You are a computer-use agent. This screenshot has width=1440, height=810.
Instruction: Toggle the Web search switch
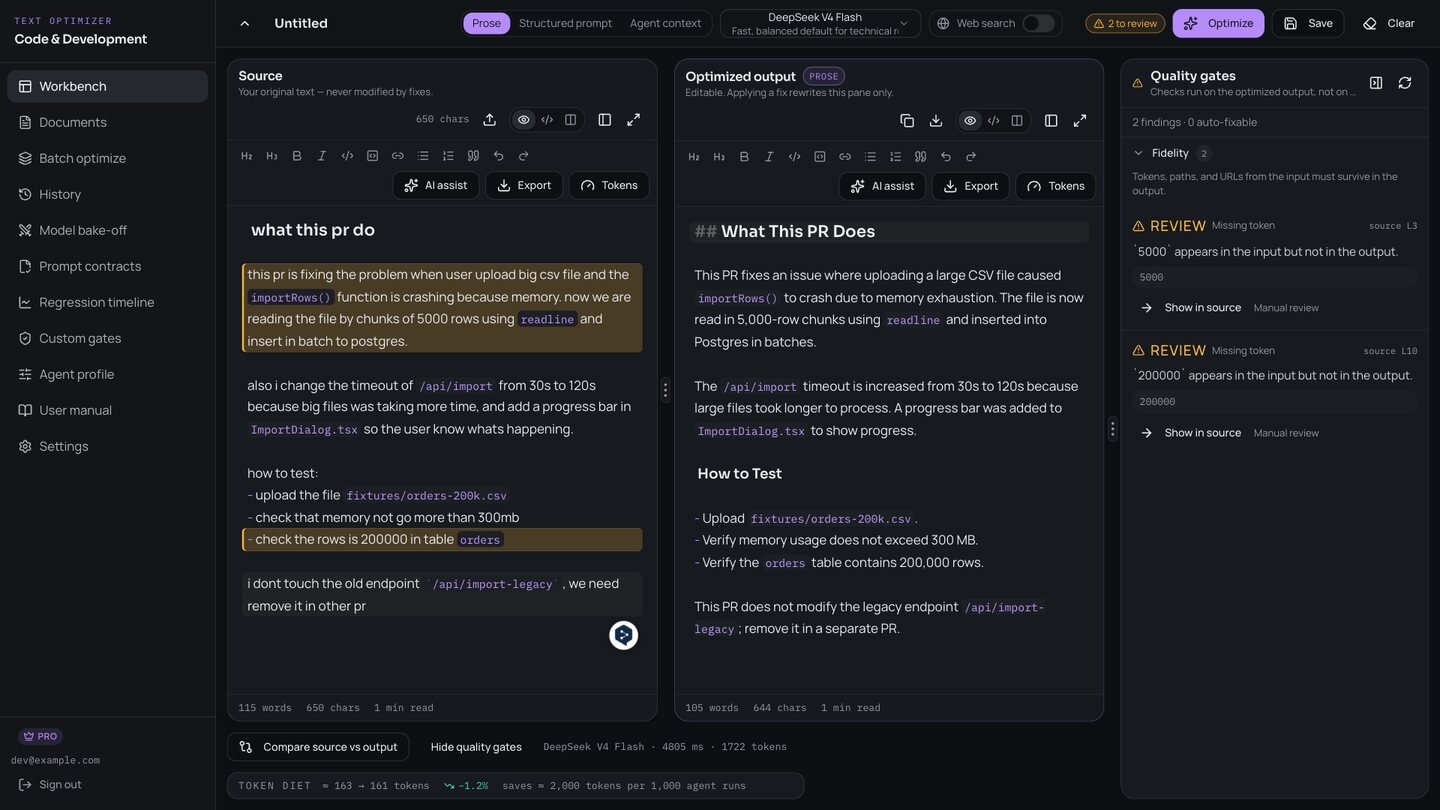pos(1038,23)
